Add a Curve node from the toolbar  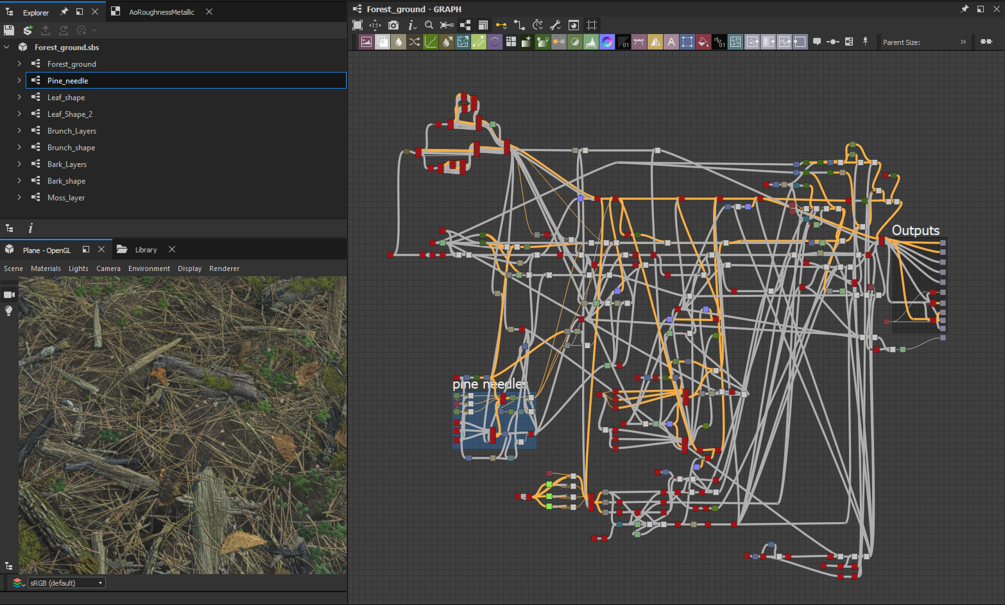click(431, 42)
